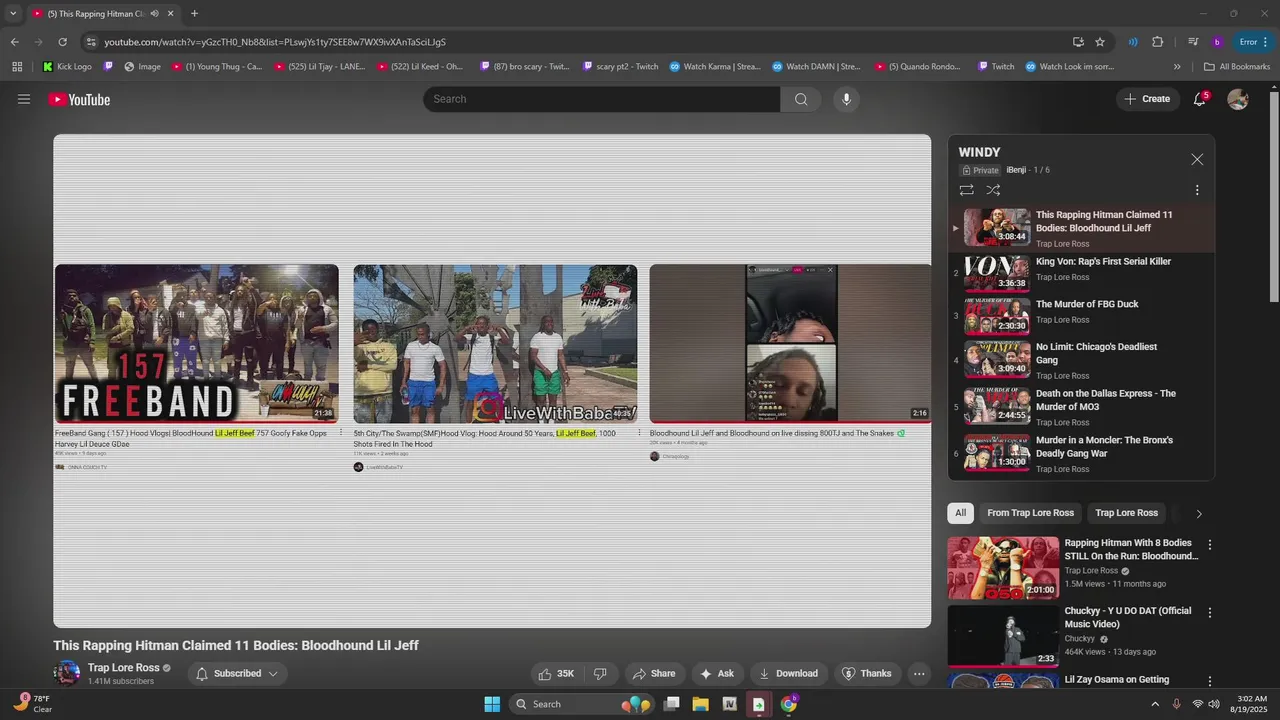Send Thanks to the creator

pos(866,673)
